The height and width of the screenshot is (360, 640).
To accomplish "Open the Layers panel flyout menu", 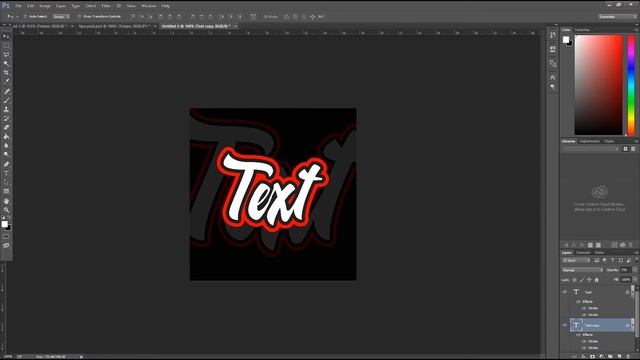I will 636,253.
